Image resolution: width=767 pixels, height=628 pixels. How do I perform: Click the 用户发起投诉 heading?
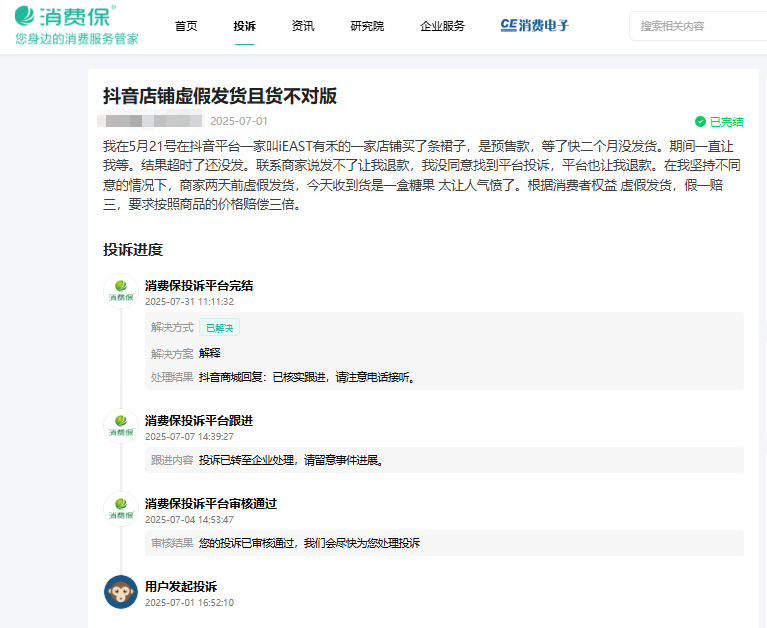181,586
